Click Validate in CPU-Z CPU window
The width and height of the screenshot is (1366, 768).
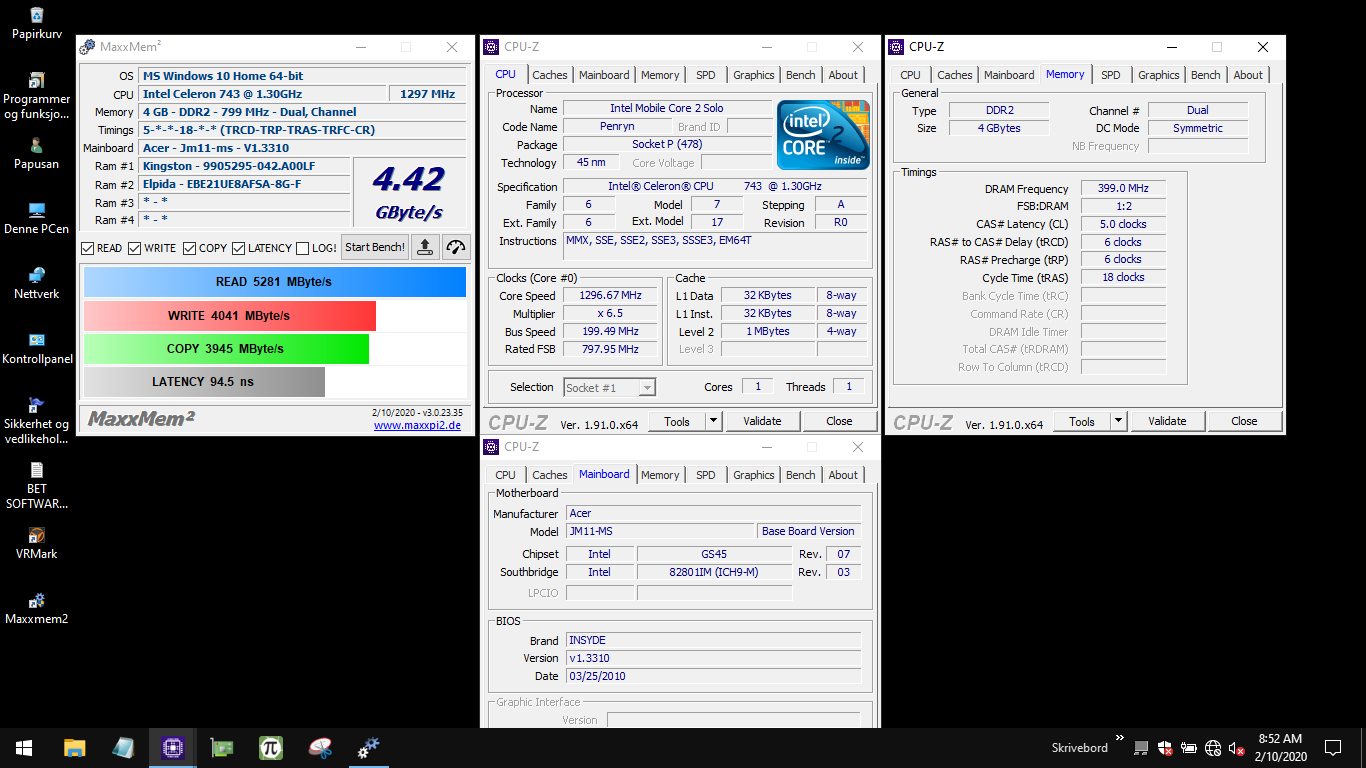[x=762, y=421]
